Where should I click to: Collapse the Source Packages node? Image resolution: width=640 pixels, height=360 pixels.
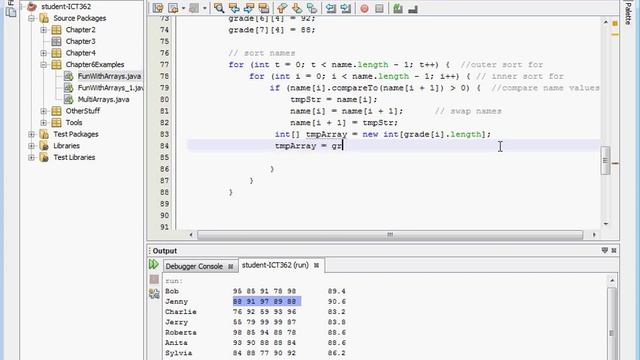tap(31, 18)
